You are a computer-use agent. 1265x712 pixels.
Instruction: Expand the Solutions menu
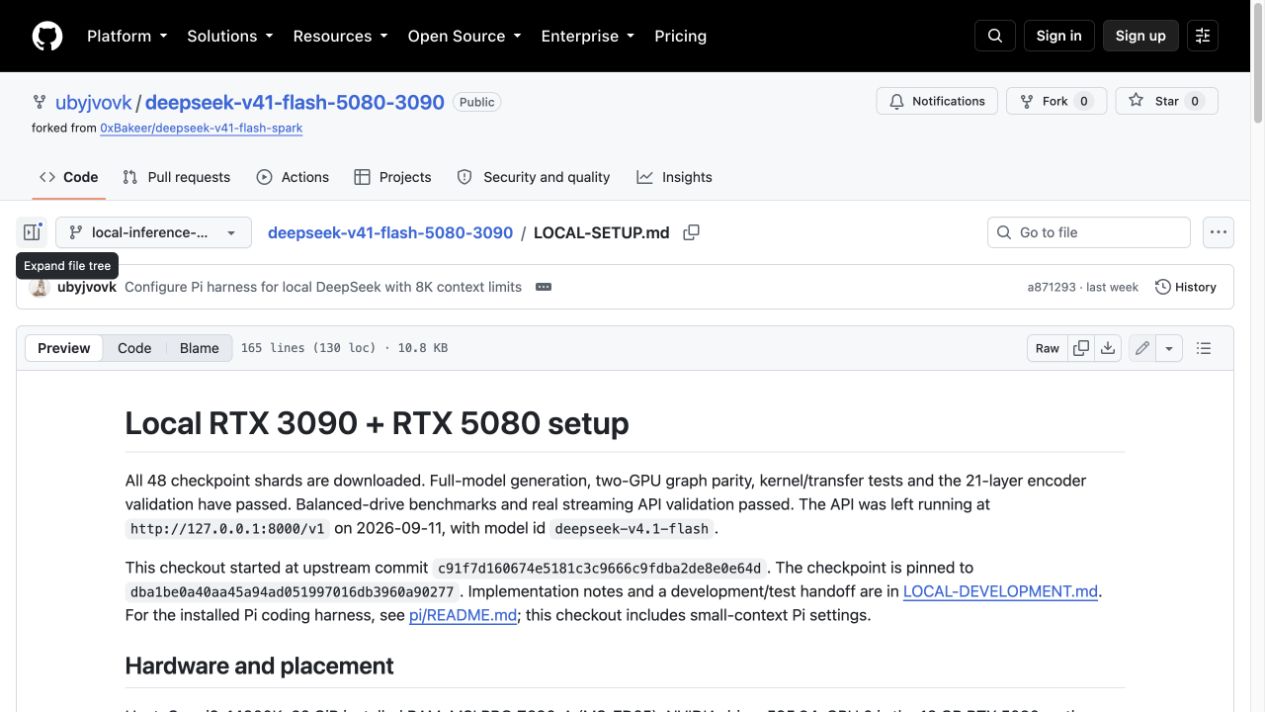click(x=230, y=36)
